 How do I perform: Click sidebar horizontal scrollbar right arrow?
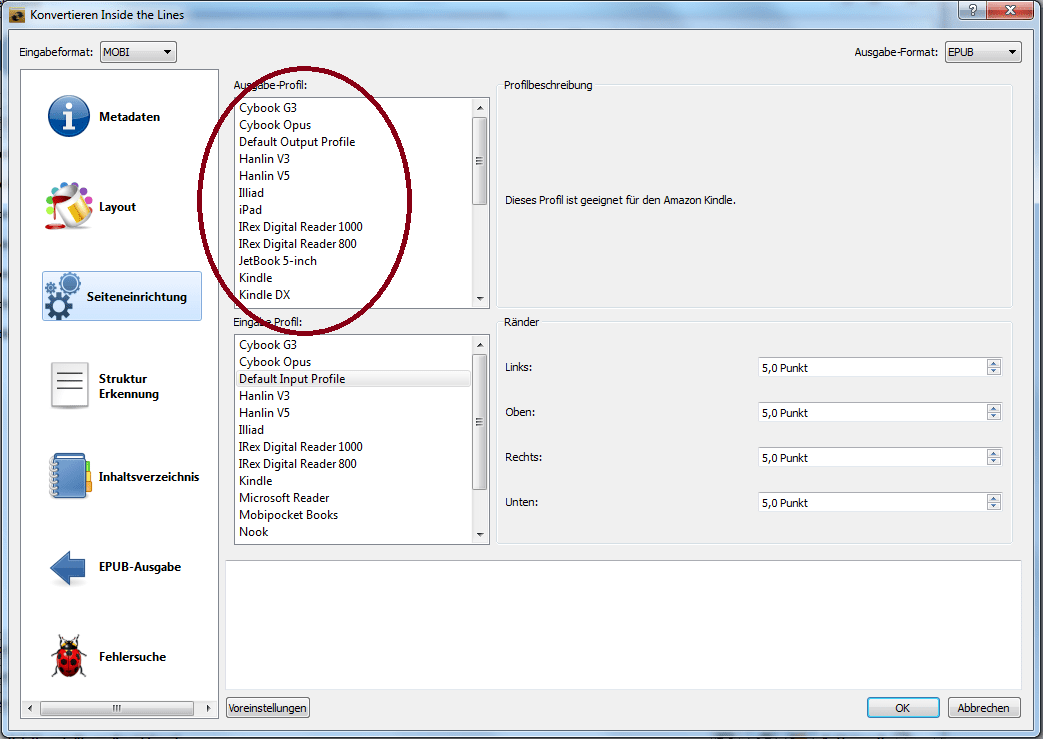click(x=208, y=708)
